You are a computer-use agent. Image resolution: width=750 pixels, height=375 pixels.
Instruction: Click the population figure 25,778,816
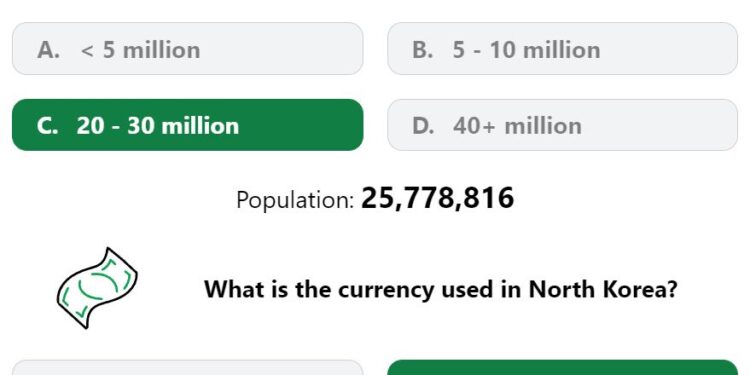(x=438, y=199)
